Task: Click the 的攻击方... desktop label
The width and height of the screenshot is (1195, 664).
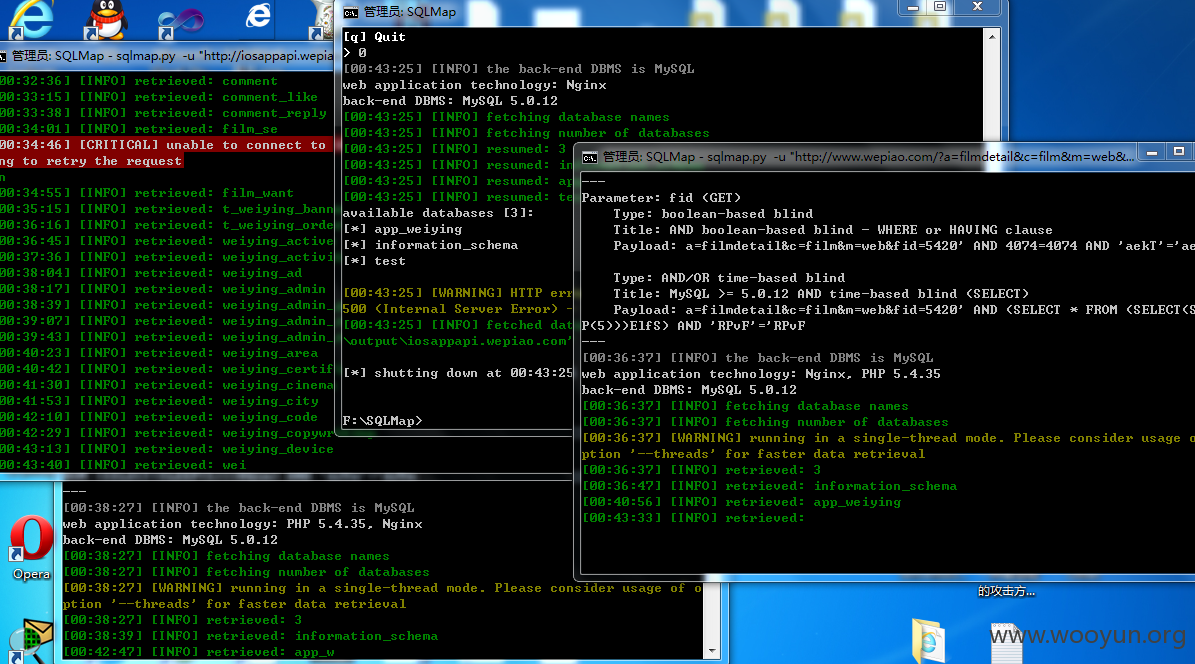Action: tap(1006, 591)
